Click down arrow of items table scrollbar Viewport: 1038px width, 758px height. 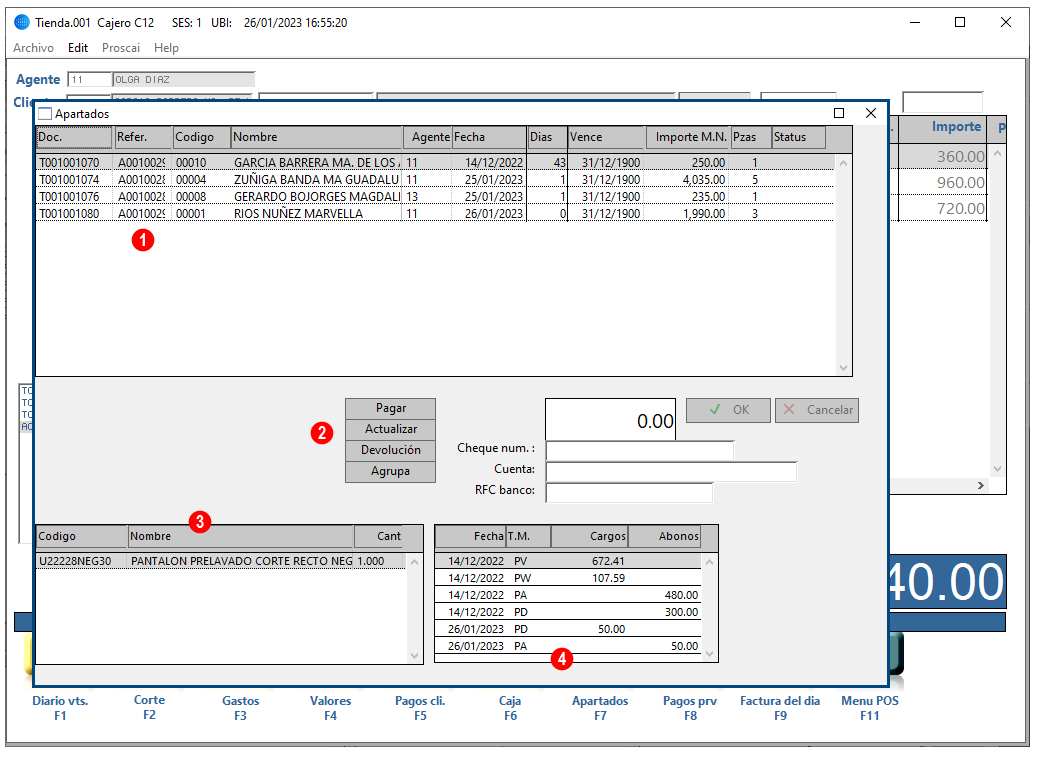(415, 656)
